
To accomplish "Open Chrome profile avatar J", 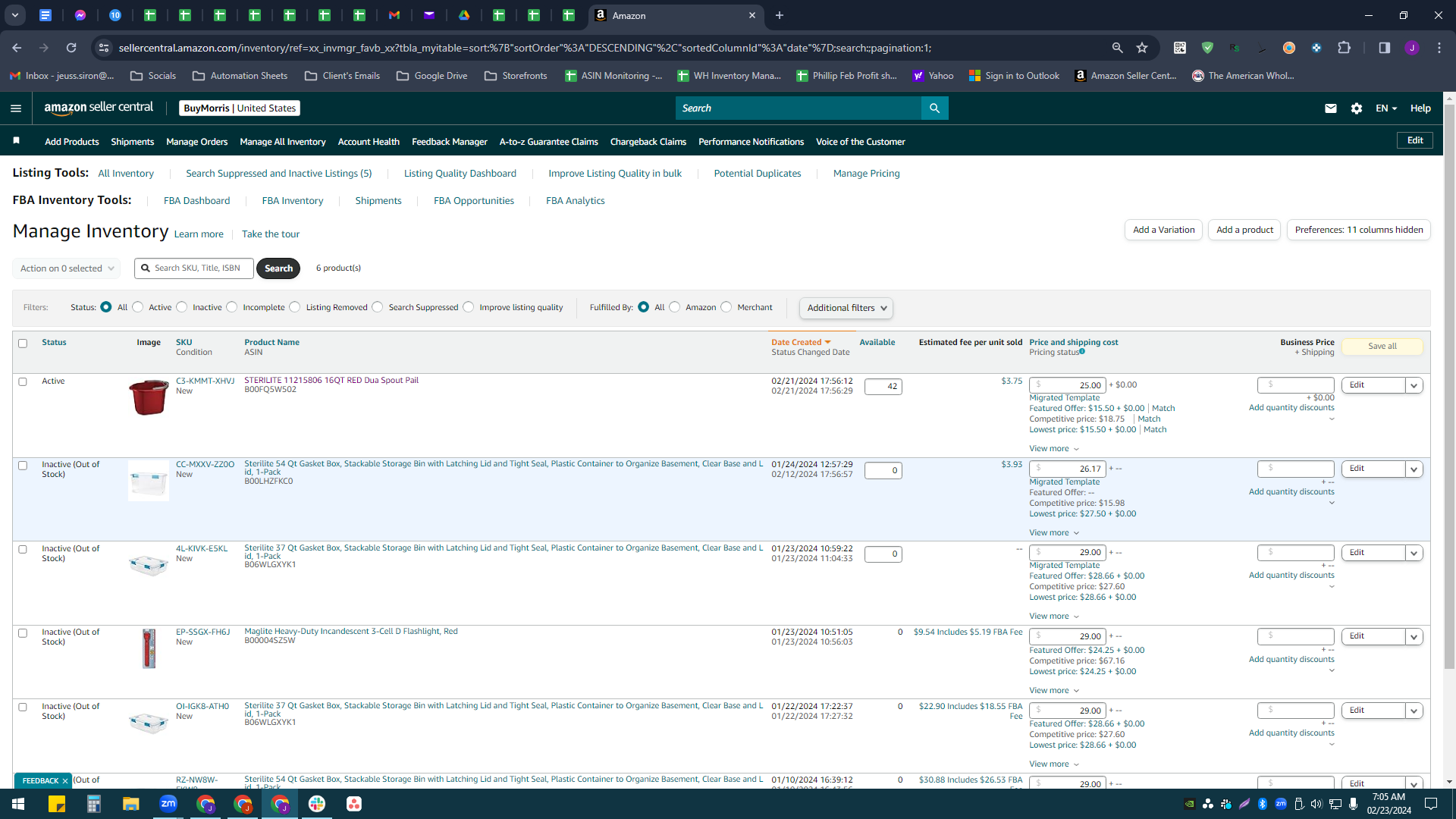I will point(1411,48).
